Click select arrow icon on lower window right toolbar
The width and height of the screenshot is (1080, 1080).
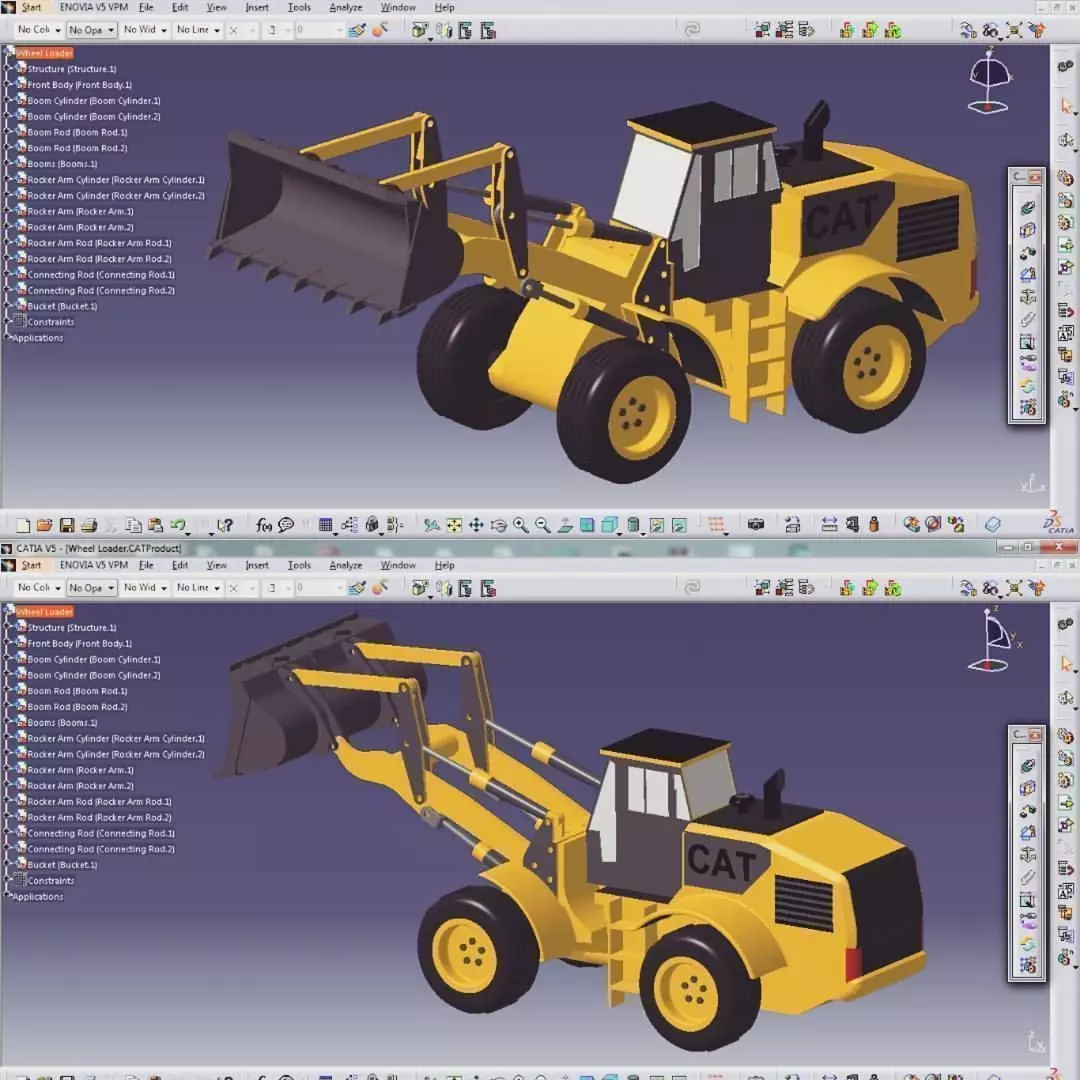tap(1067, 664)
